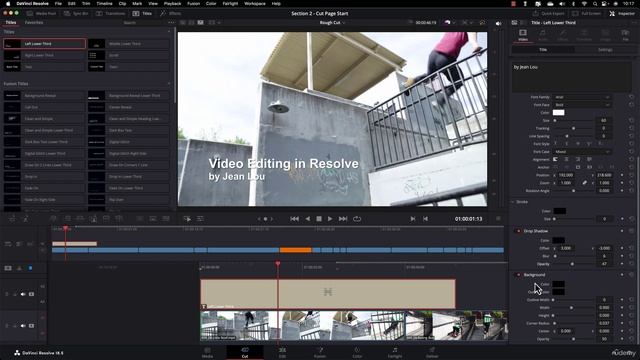Open the Font Face dropdown
This screenshot has width=640, height=360.
582,105
